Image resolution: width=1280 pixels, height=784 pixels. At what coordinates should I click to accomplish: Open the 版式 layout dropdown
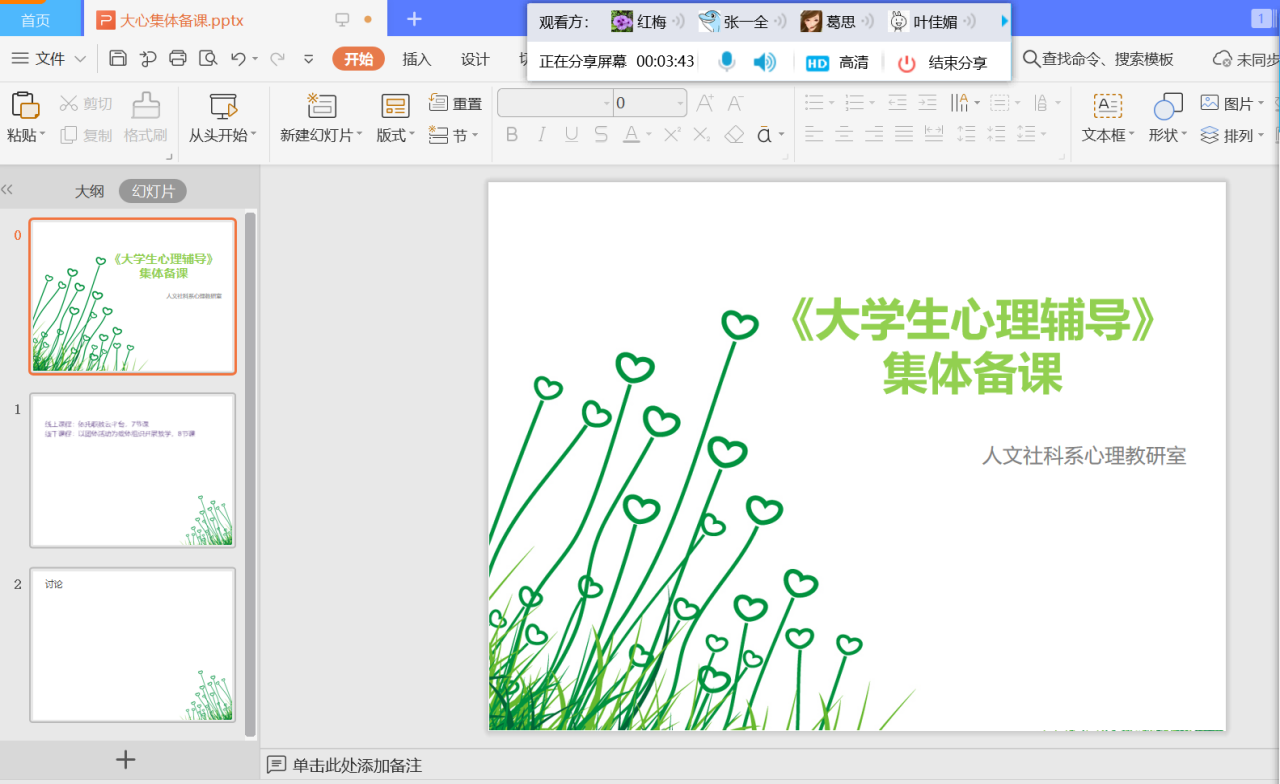395,135
